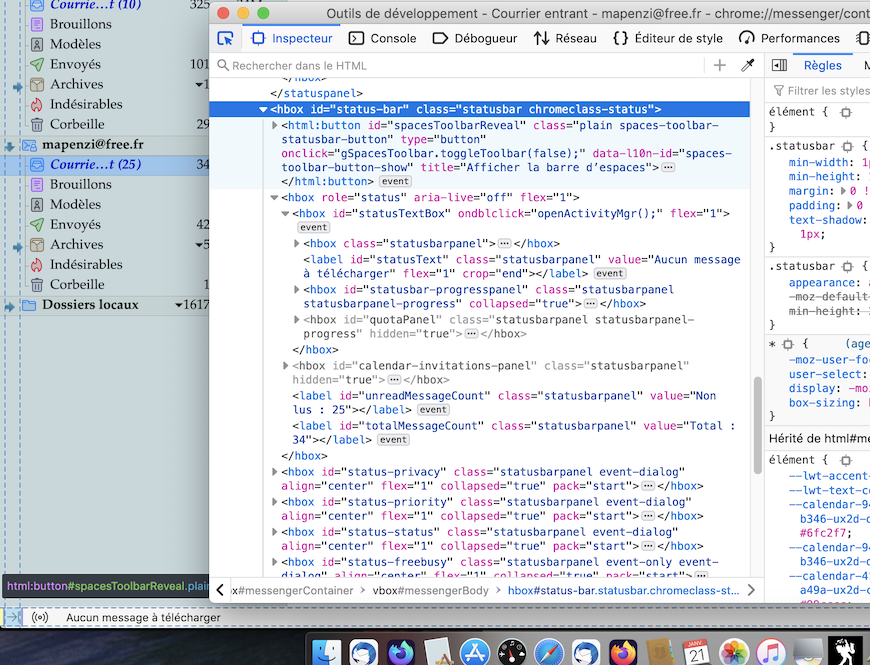Collapse the hbox#status-bar node
This screenshot has height=665, width=870.
click(263, 109)
